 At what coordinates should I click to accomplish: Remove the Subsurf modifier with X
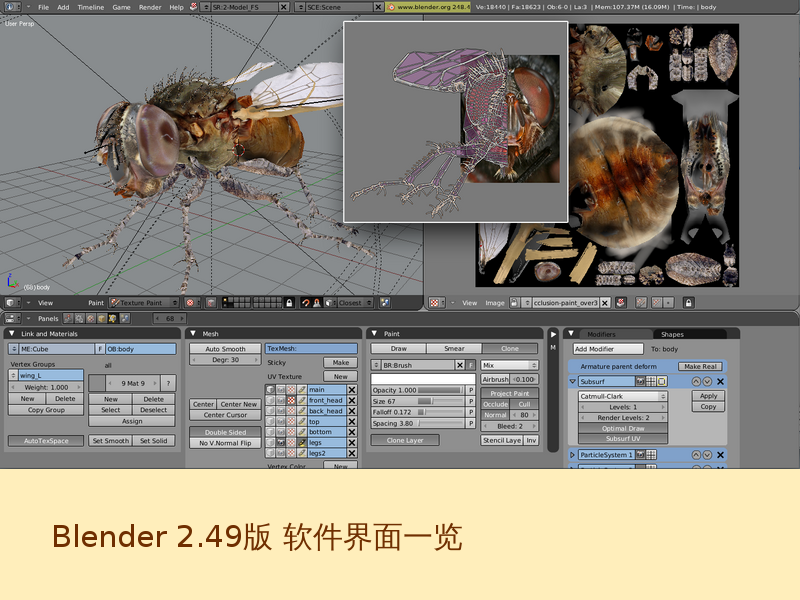720,382
